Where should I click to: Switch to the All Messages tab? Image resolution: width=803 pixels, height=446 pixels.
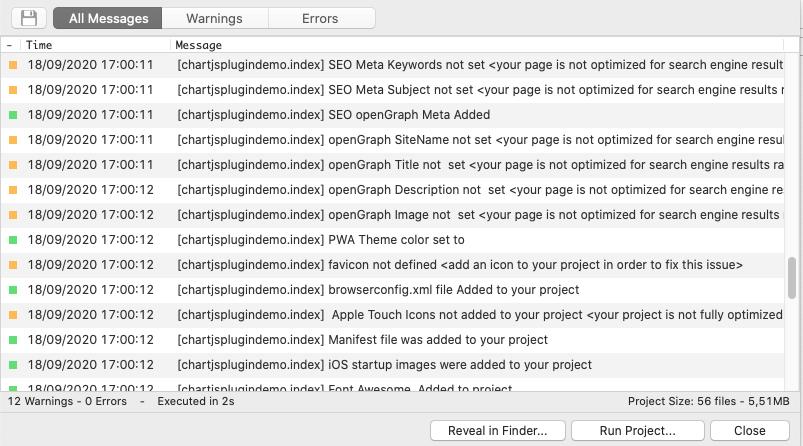point(109,18)
